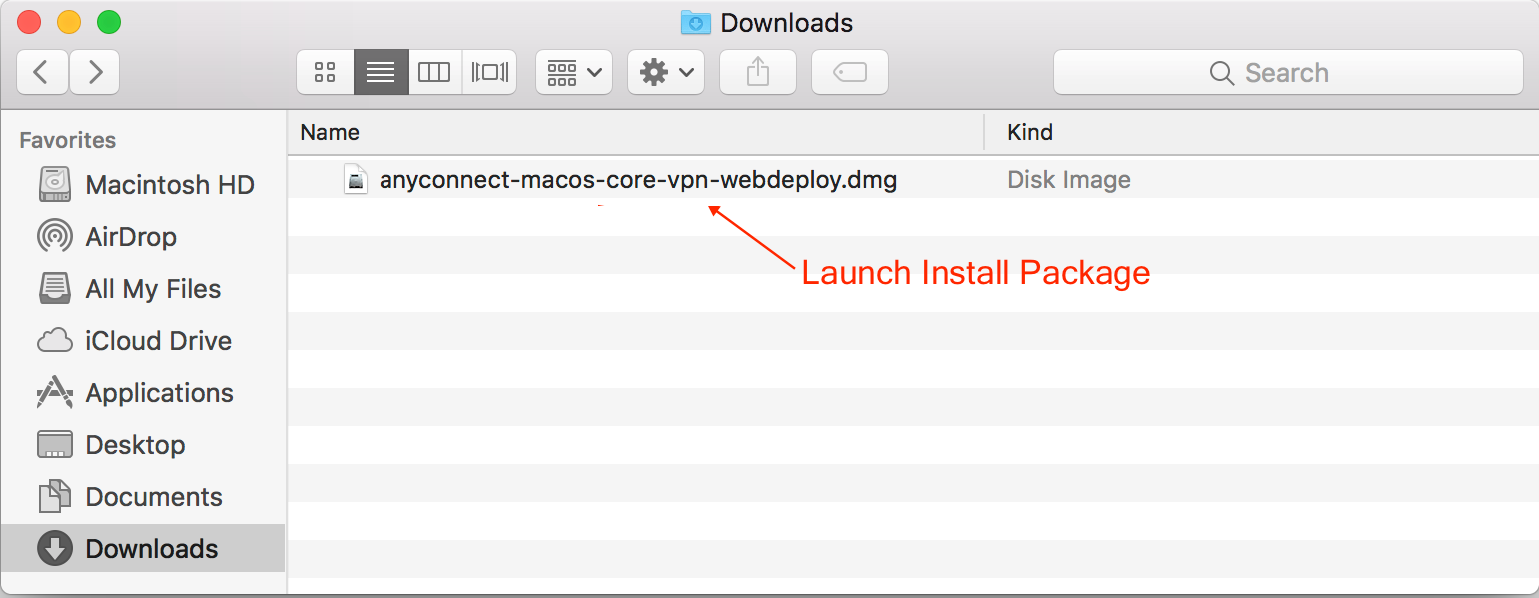Sort files by the Kind column
The height and width of the screenshot is (598, 1539).
1260,132
